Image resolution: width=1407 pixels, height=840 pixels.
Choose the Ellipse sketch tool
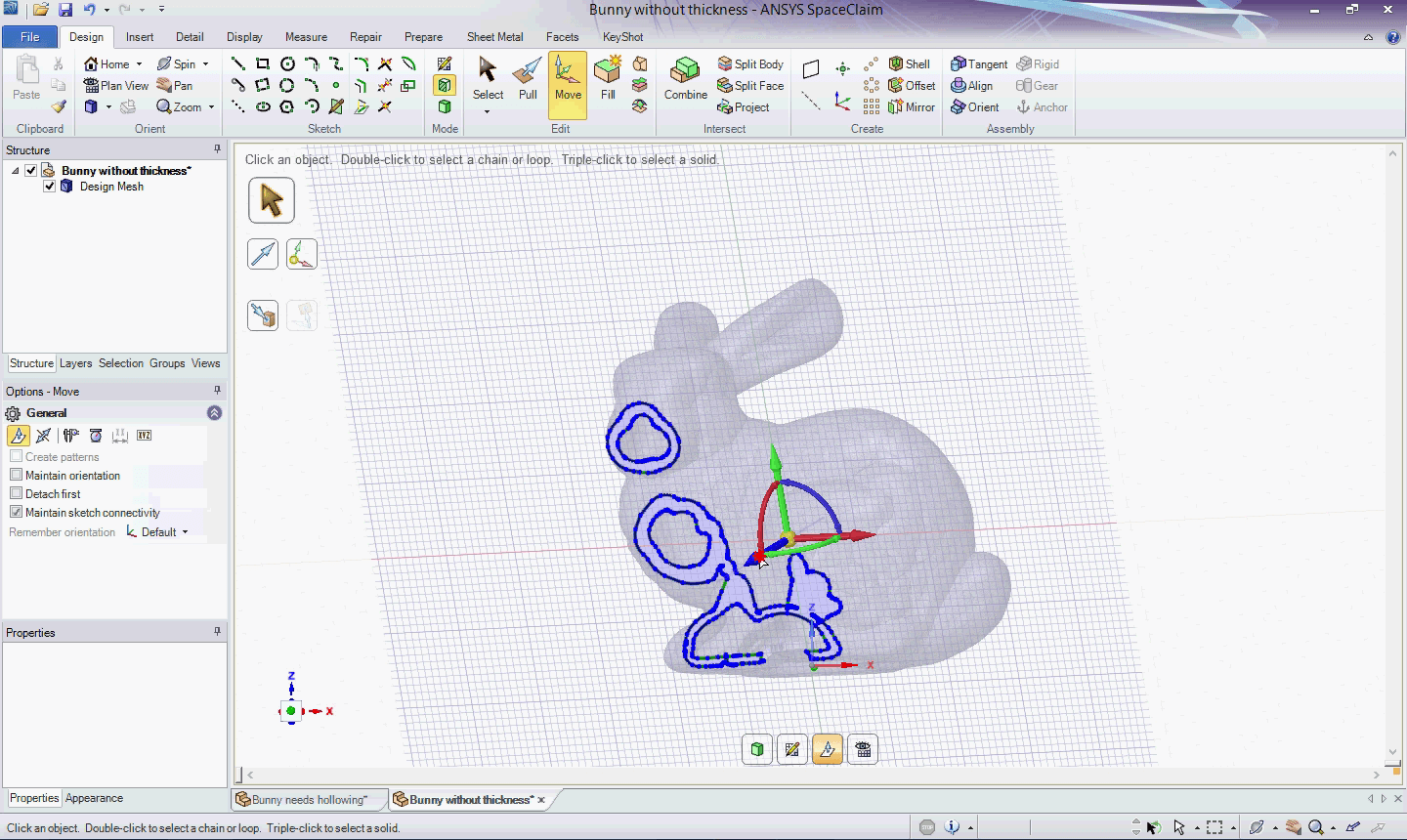(263, 106)
